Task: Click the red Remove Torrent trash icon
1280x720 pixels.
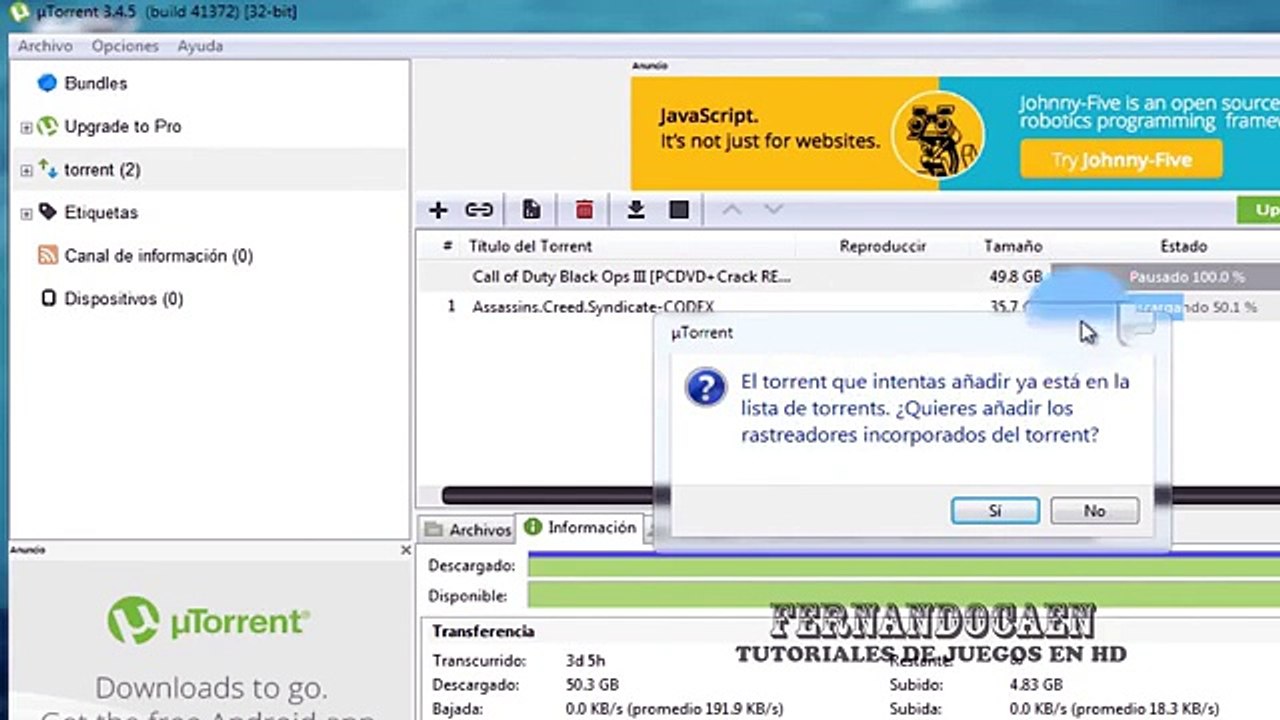Action: [x=584, y=210]
